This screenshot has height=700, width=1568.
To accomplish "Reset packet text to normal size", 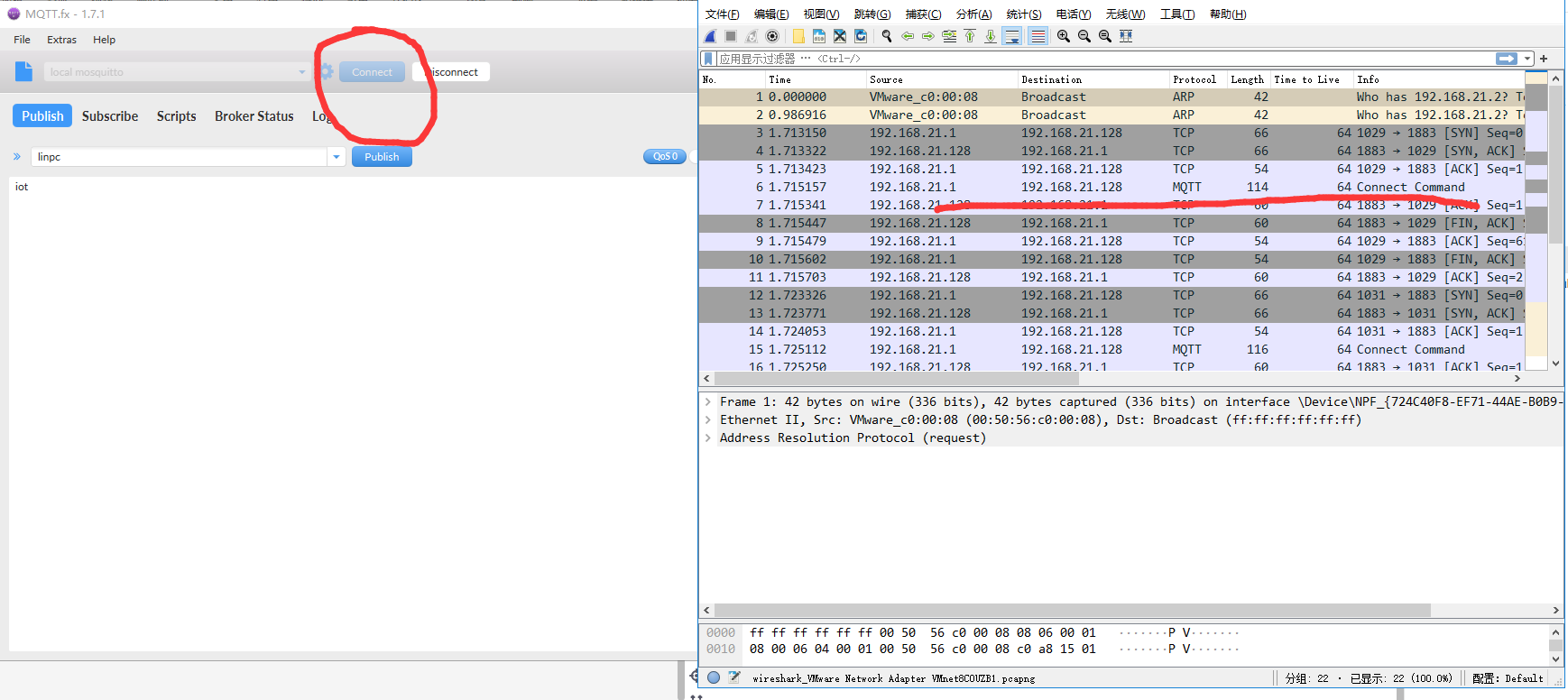I will pyautogui.click(x=1105, y=36).
